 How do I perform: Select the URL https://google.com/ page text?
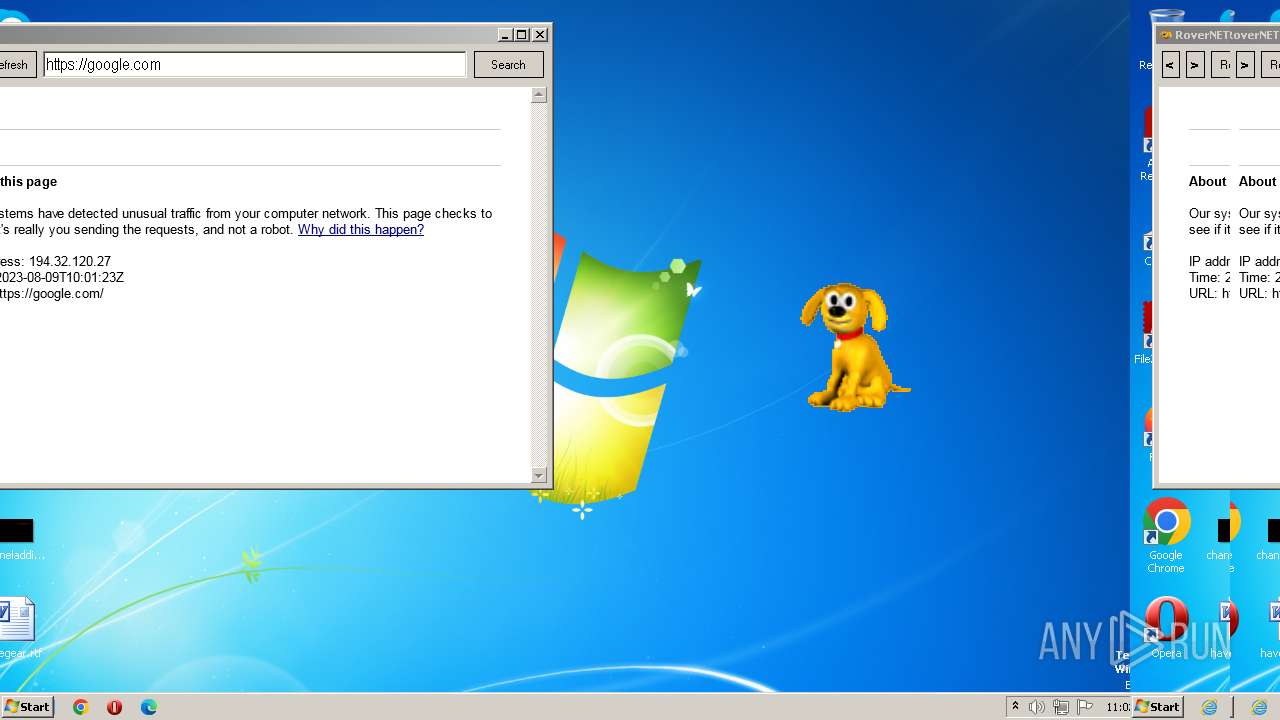pyautogui.click(x=52, y=293)
